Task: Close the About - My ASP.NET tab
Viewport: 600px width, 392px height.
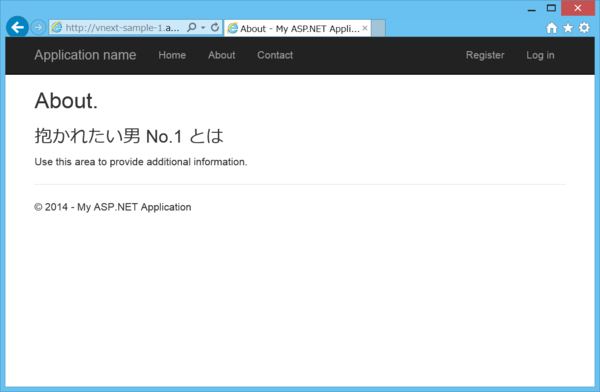Action: click(x=365, y=28)
